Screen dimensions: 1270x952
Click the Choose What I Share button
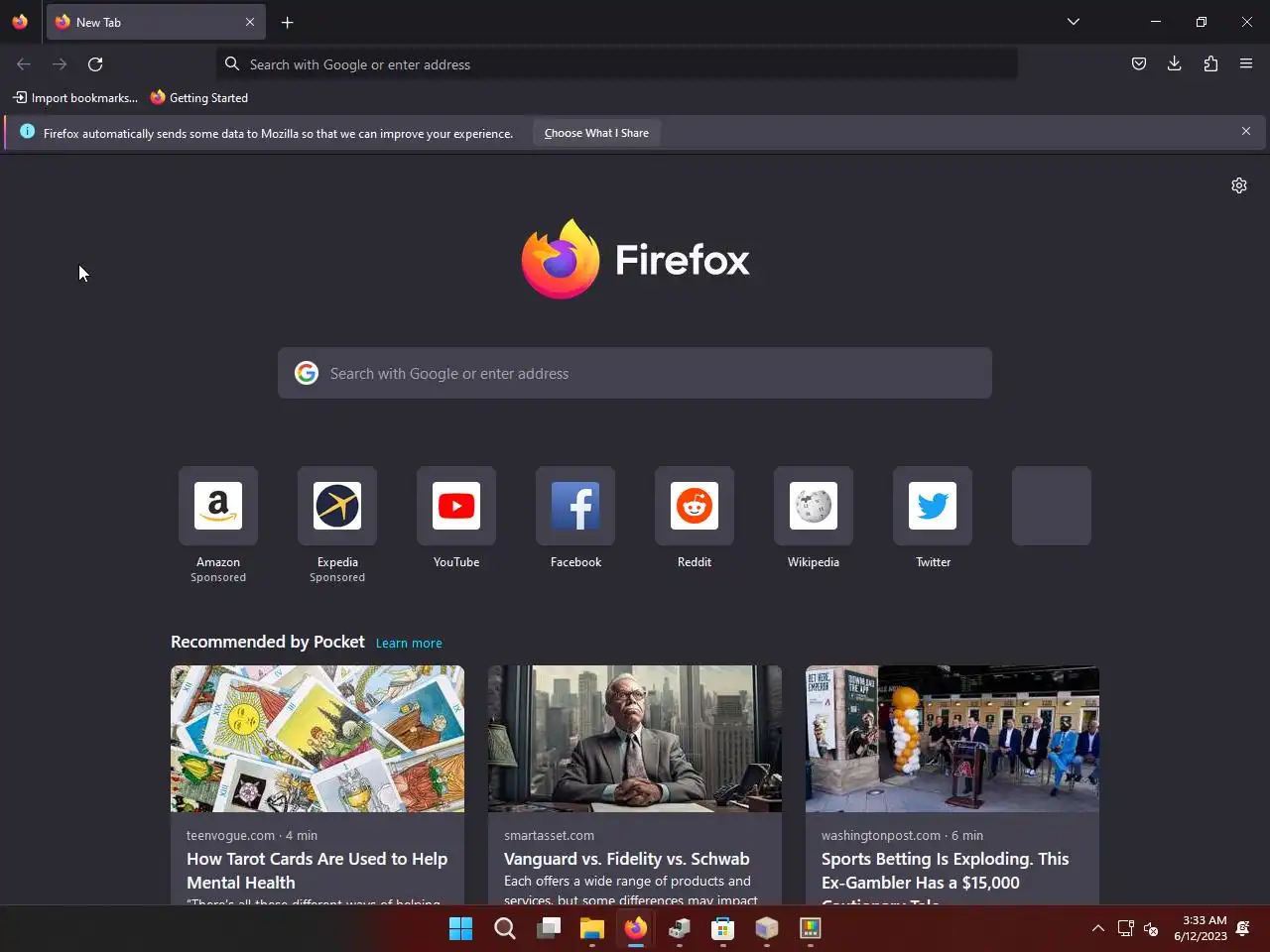[x=596, y=133]
